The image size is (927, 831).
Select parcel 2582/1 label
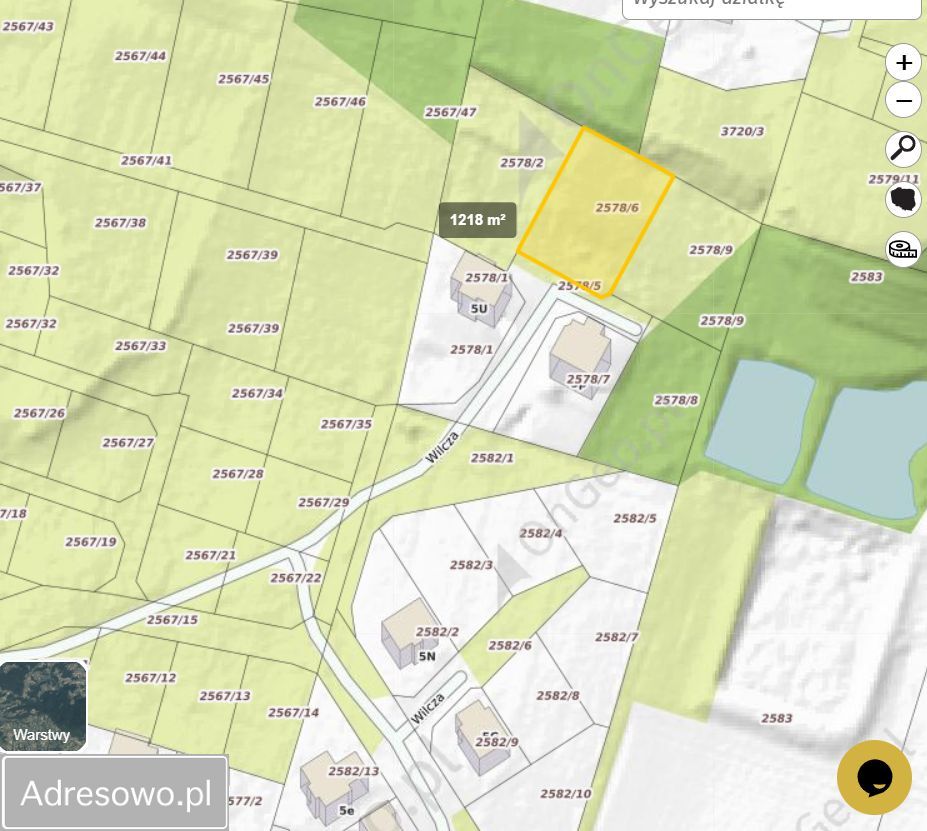pos(492,458)
